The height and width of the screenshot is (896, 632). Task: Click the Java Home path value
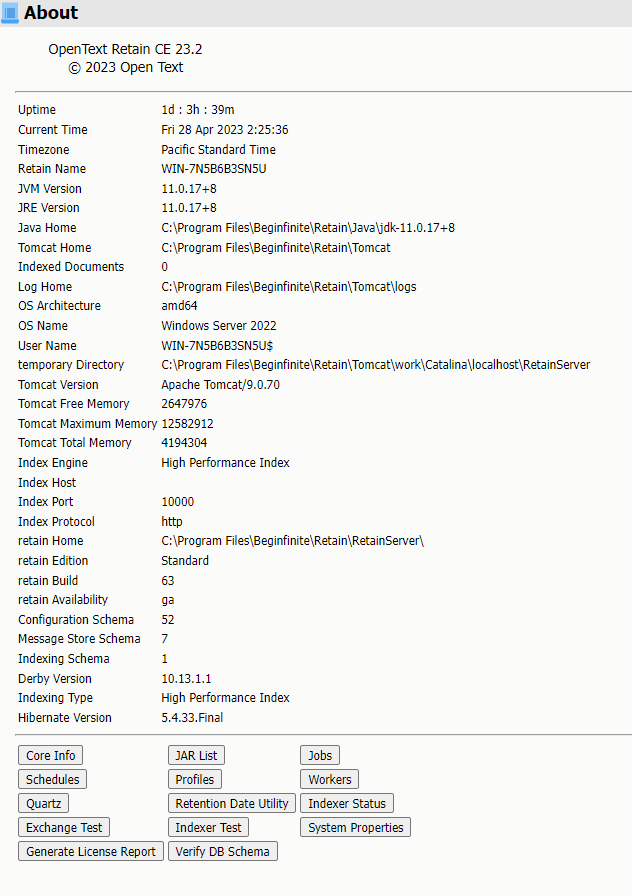(x=308, y=228)
